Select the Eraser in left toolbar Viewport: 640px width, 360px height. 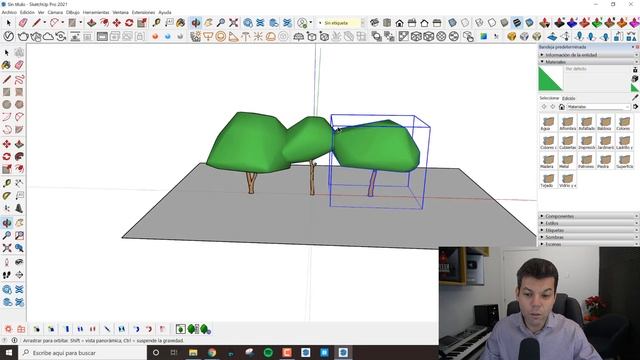tap(19, 65)
